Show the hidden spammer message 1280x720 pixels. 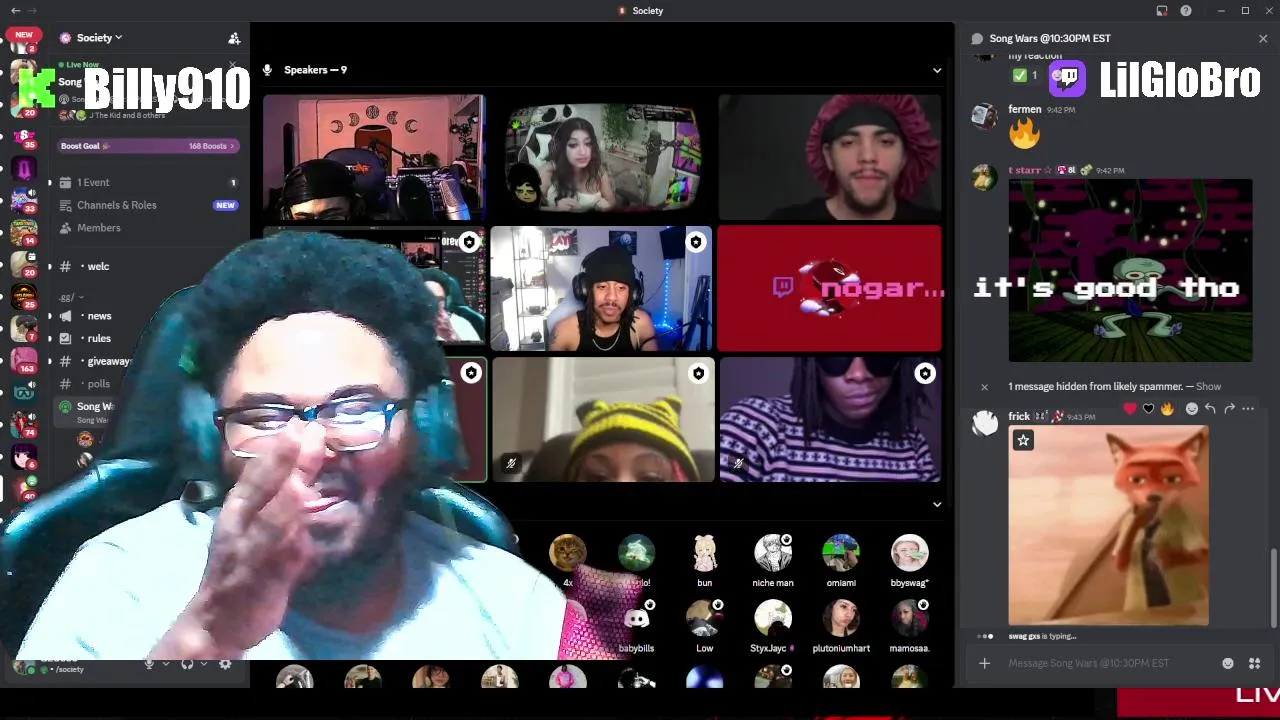click(x=1208, y=386)
